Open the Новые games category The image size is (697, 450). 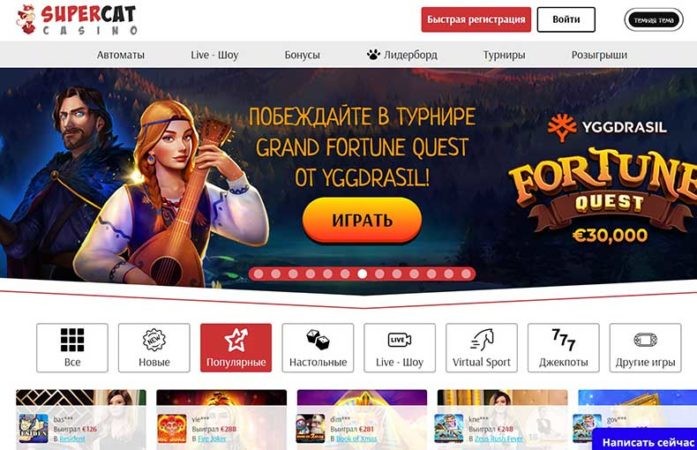154,348
